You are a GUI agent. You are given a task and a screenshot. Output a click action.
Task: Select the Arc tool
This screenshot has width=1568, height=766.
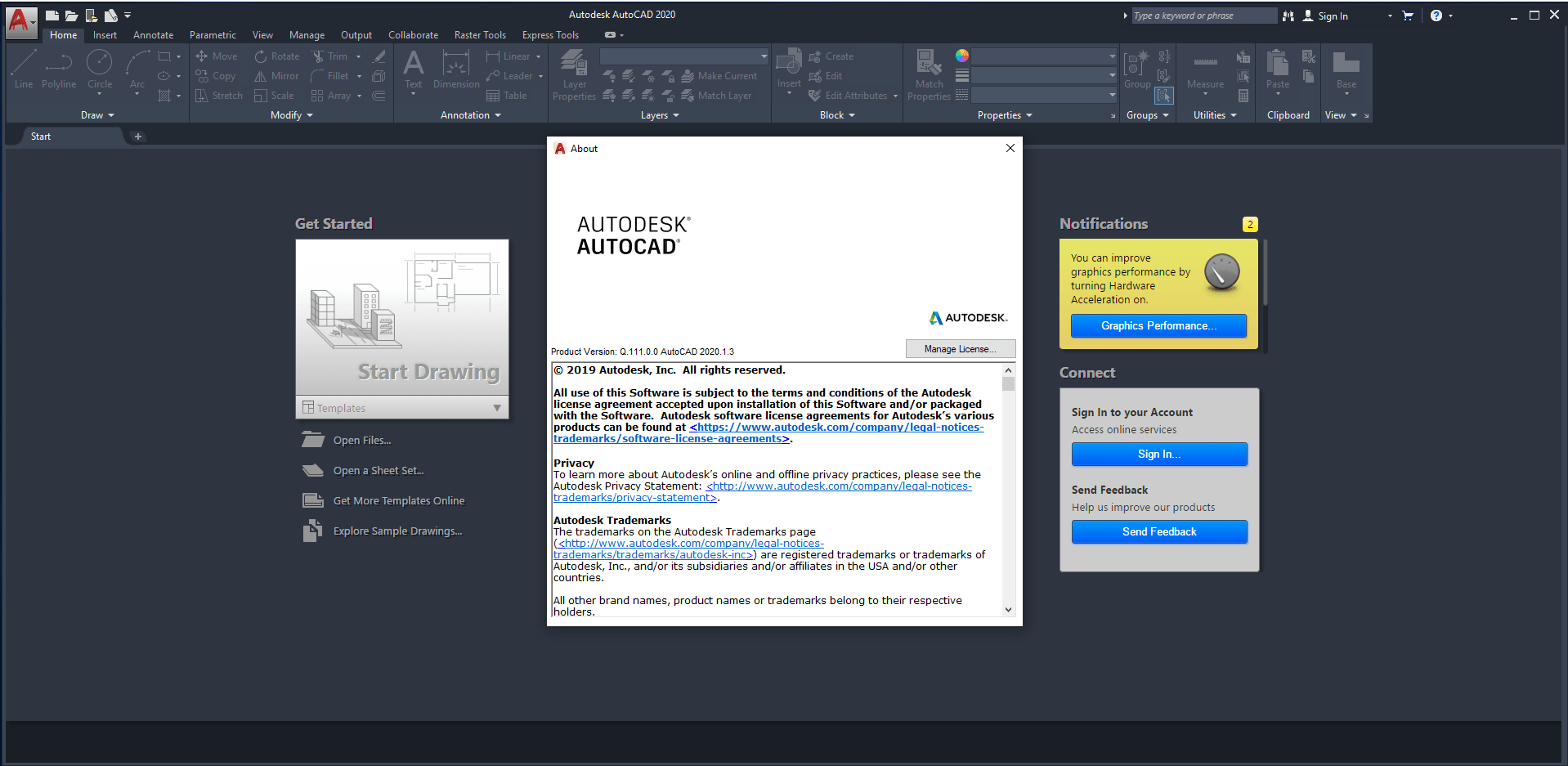pos(137,69)
